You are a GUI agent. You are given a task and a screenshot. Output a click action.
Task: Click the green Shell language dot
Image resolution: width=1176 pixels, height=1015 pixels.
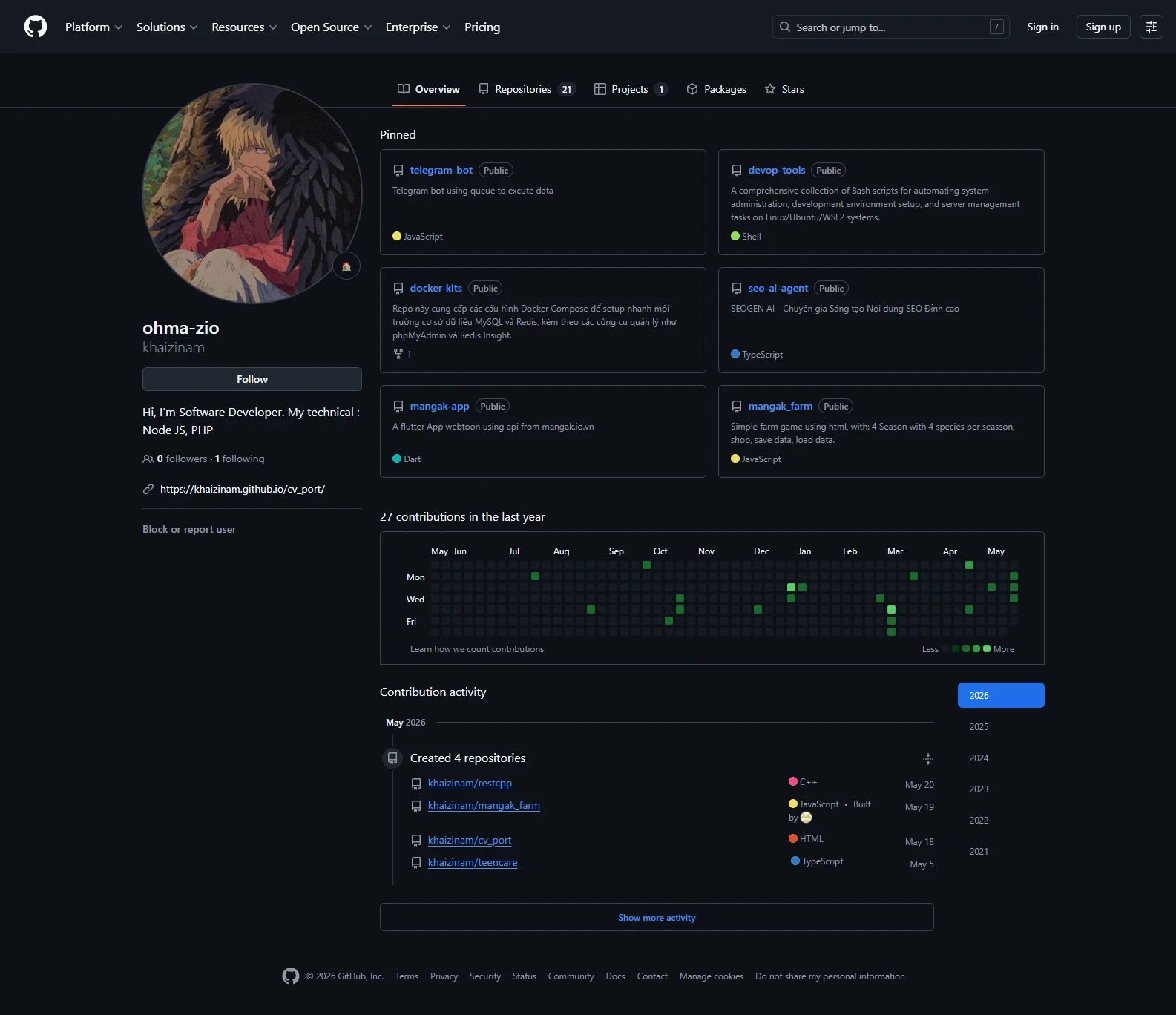pyautogui.click(x=735, y=236)
